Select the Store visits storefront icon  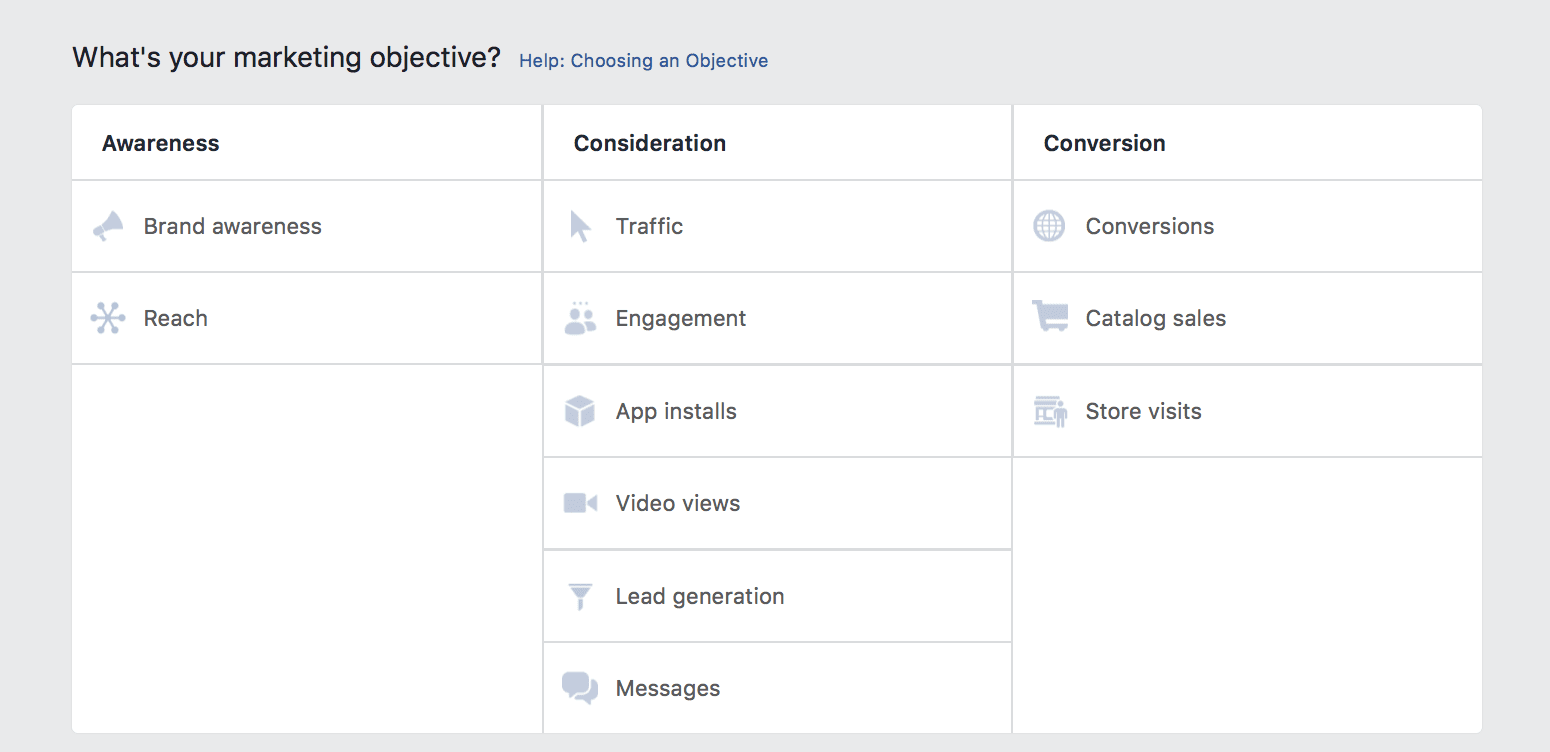[1049, 411]
